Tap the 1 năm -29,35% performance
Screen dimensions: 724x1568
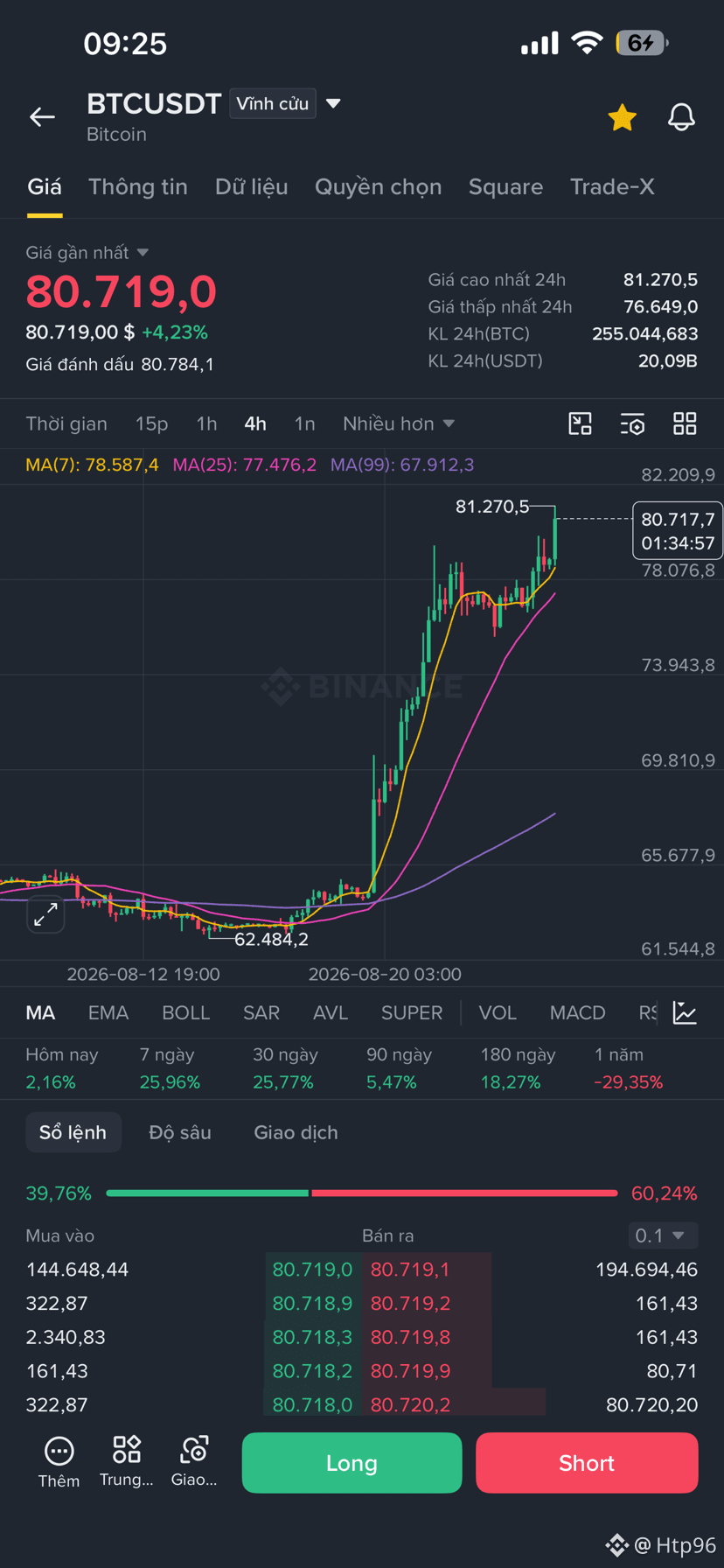pos(628,1068)
